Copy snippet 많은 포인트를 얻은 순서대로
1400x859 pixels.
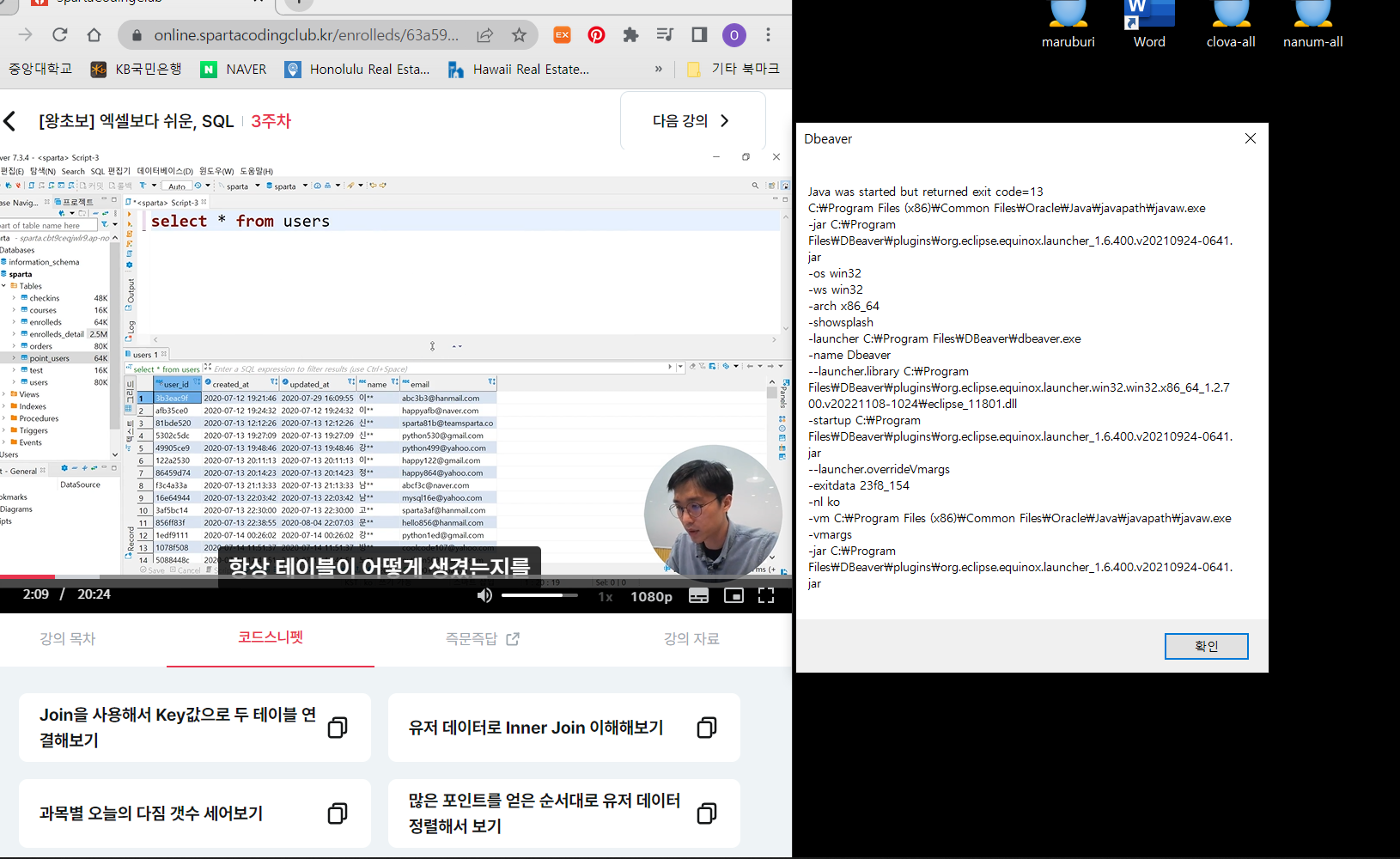click(x=707, y=813)
